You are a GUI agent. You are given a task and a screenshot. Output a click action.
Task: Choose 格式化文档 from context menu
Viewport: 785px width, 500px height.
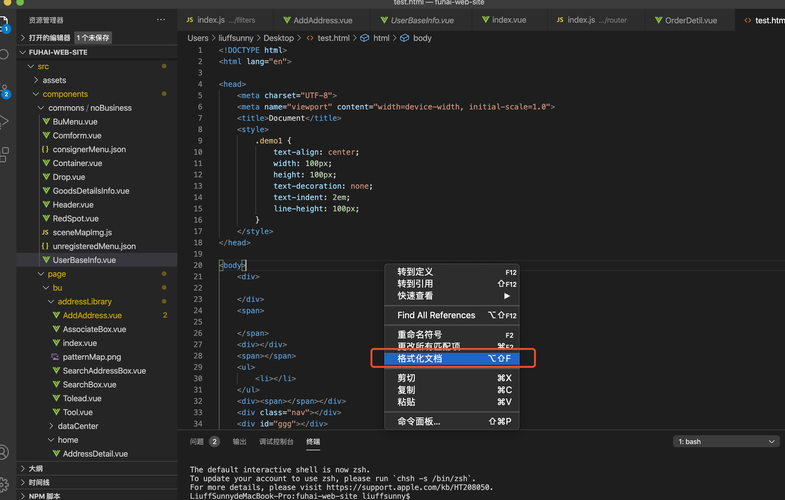tap(452, 358)
